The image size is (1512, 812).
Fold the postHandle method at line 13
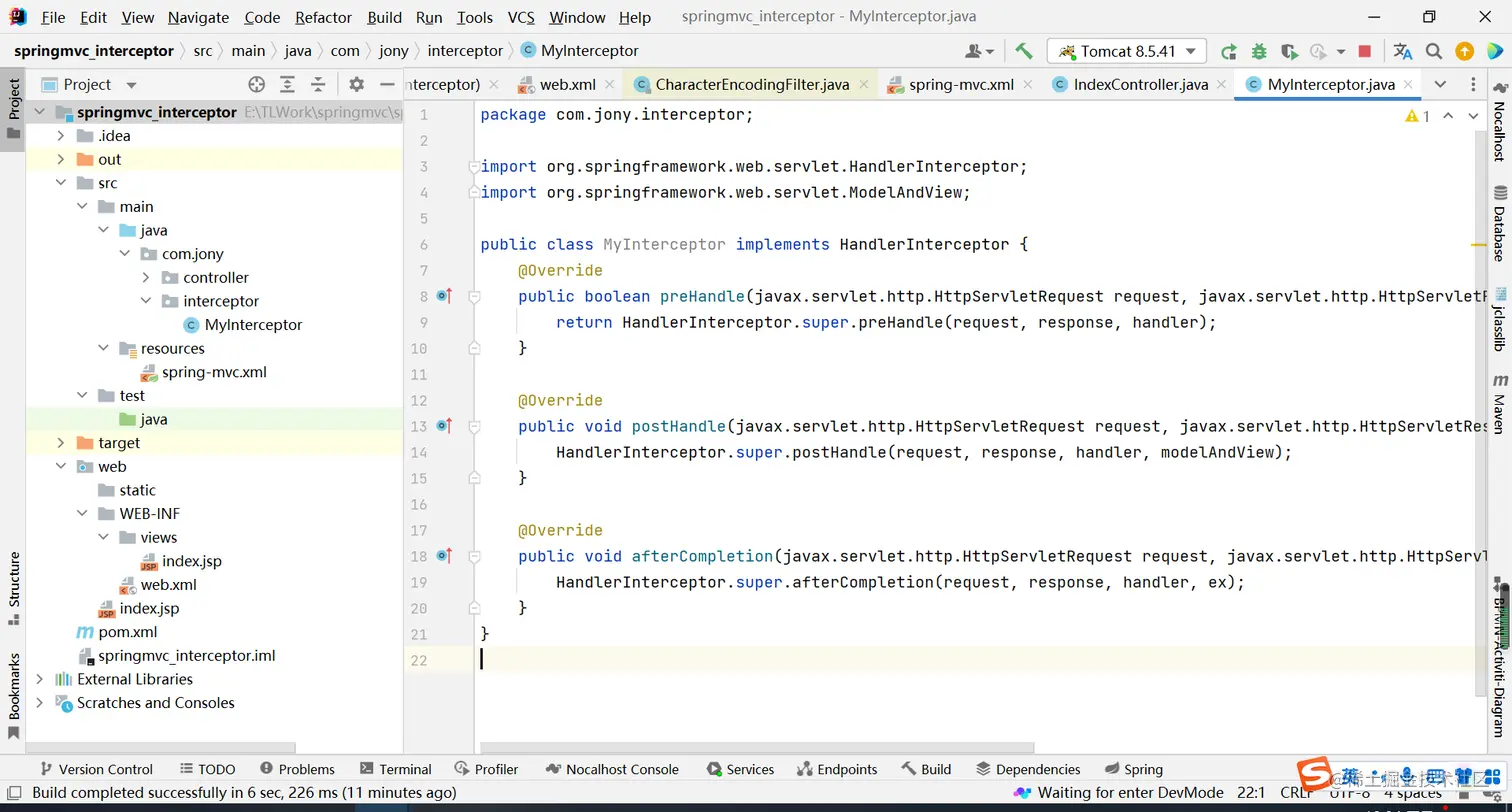pos(475,426)
